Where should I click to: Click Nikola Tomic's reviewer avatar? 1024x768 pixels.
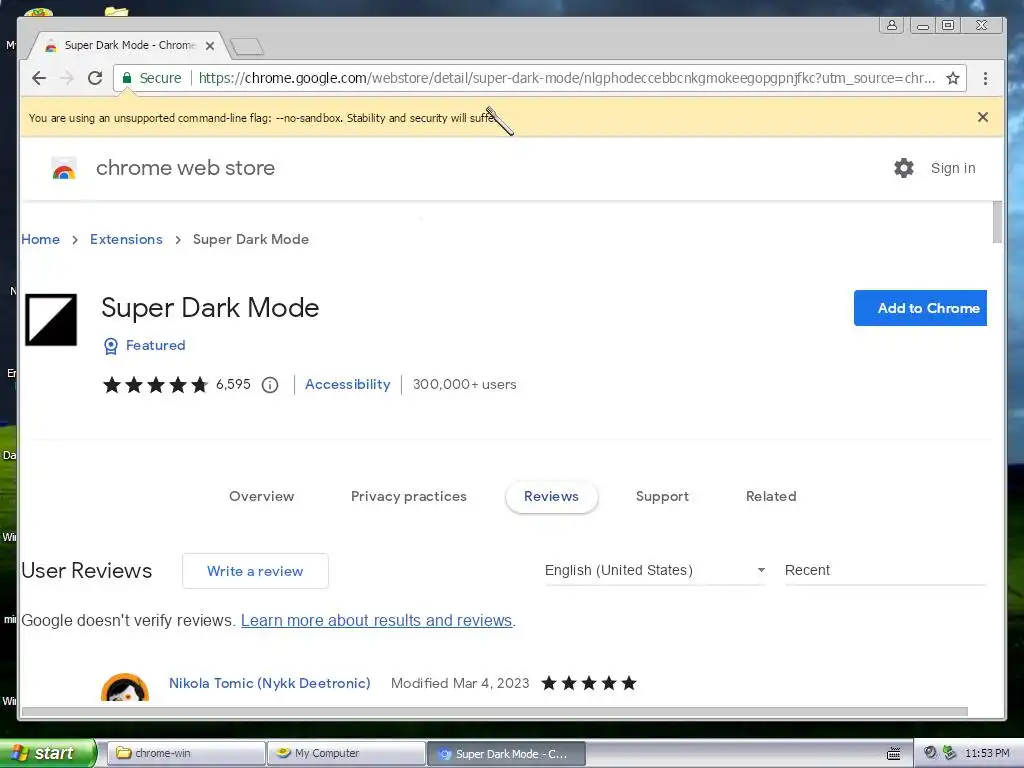[x=125, y=688]
